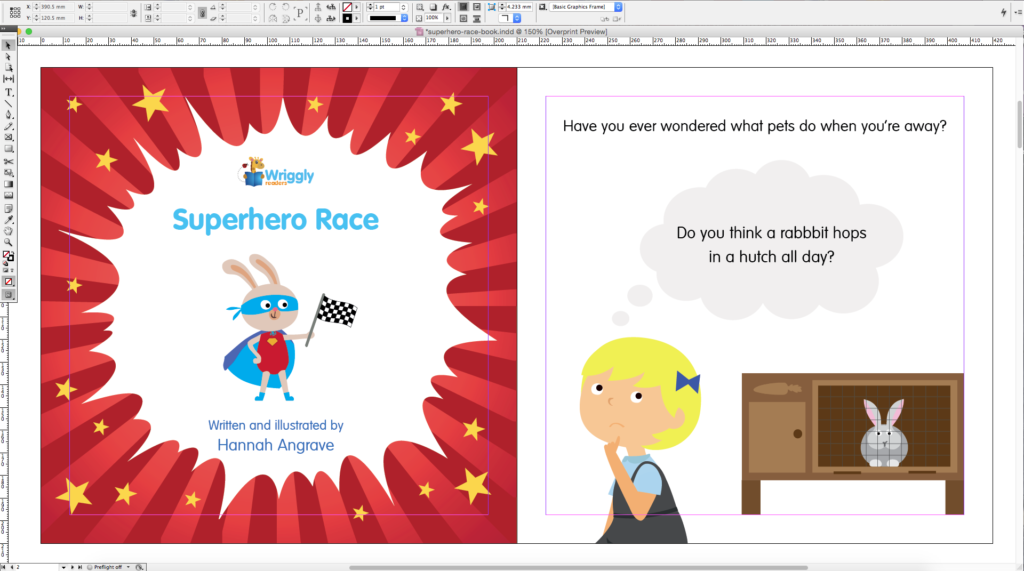Go to next page arrow in status bar

[72, 567]
